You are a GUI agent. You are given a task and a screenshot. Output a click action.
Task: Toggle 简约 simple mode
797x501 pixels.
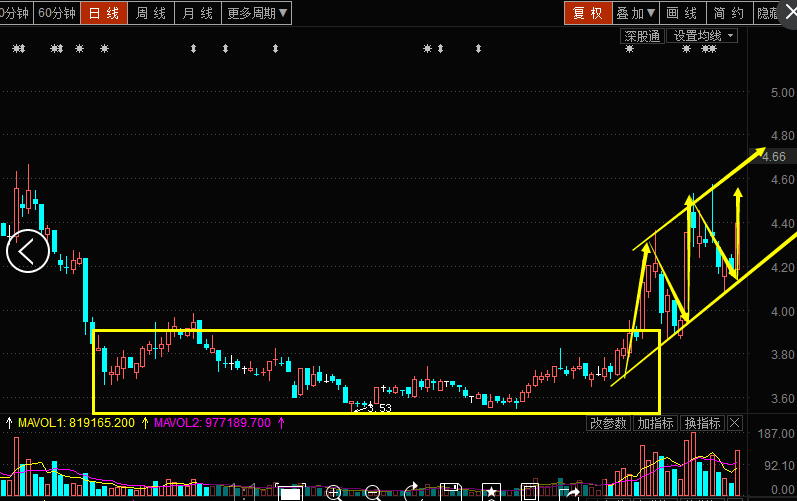[x=728, y=13]
